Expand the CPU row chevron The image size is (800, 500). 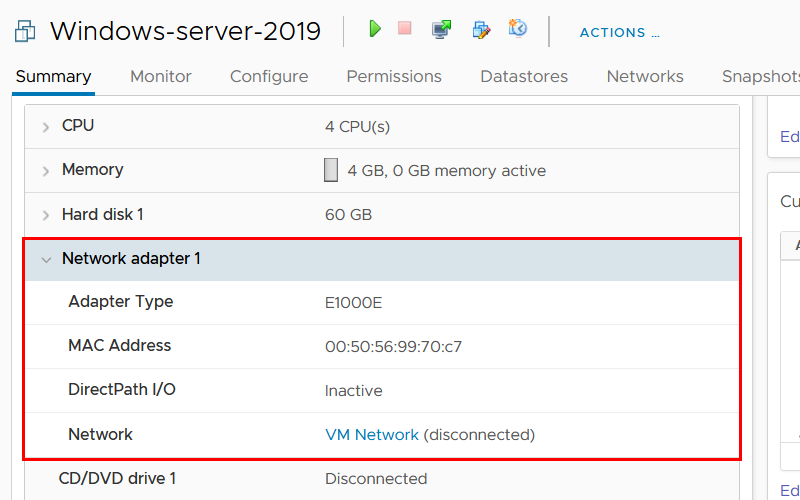(x=46, y=127)
